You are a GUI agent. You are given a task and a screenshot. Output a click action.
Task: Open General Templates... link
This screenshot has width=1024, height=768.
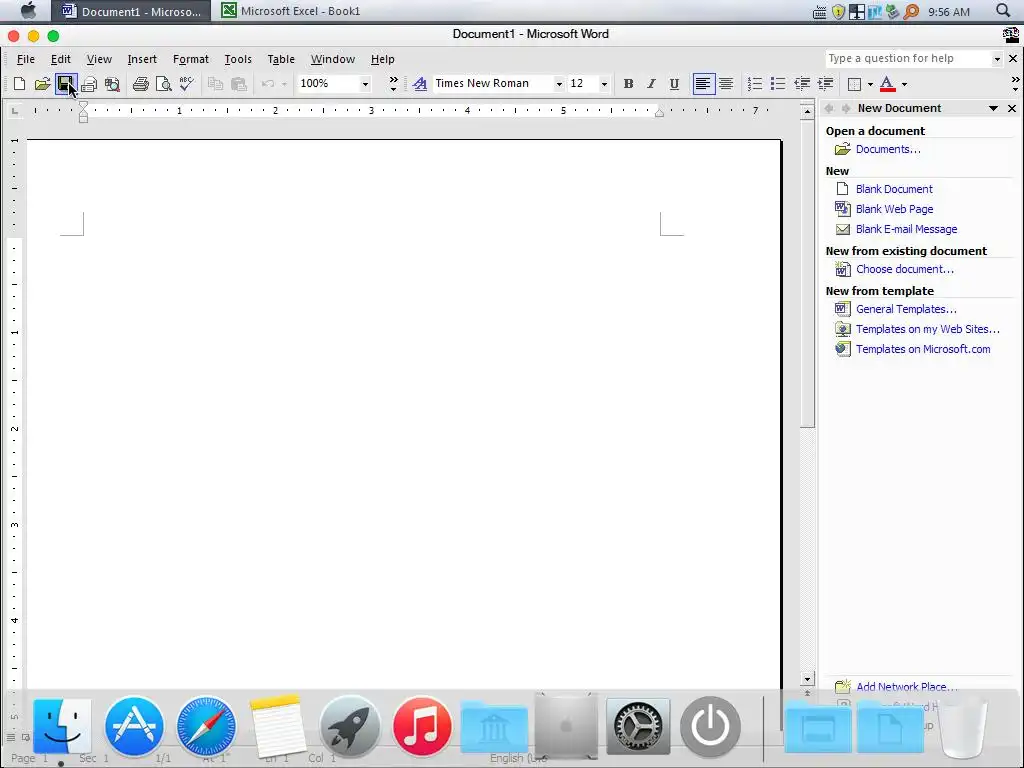(x=906, y=309)
